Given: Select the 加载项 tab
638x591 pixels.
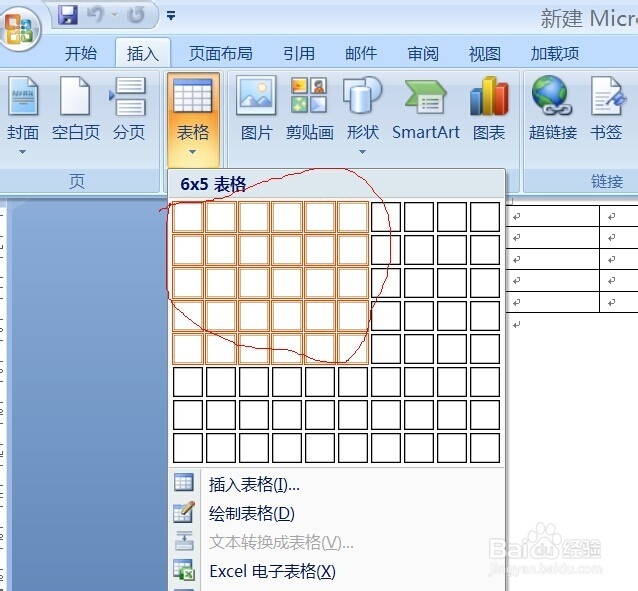Looking at the screenshot, I should [x=555, y=53].
